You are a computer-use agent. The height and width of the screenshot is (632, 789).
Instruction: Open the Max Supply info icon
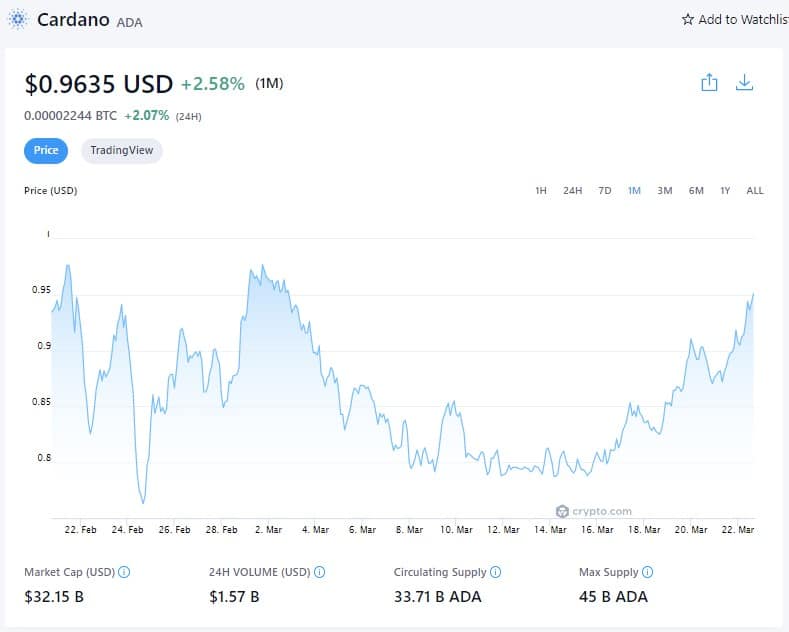click(648, 572)
